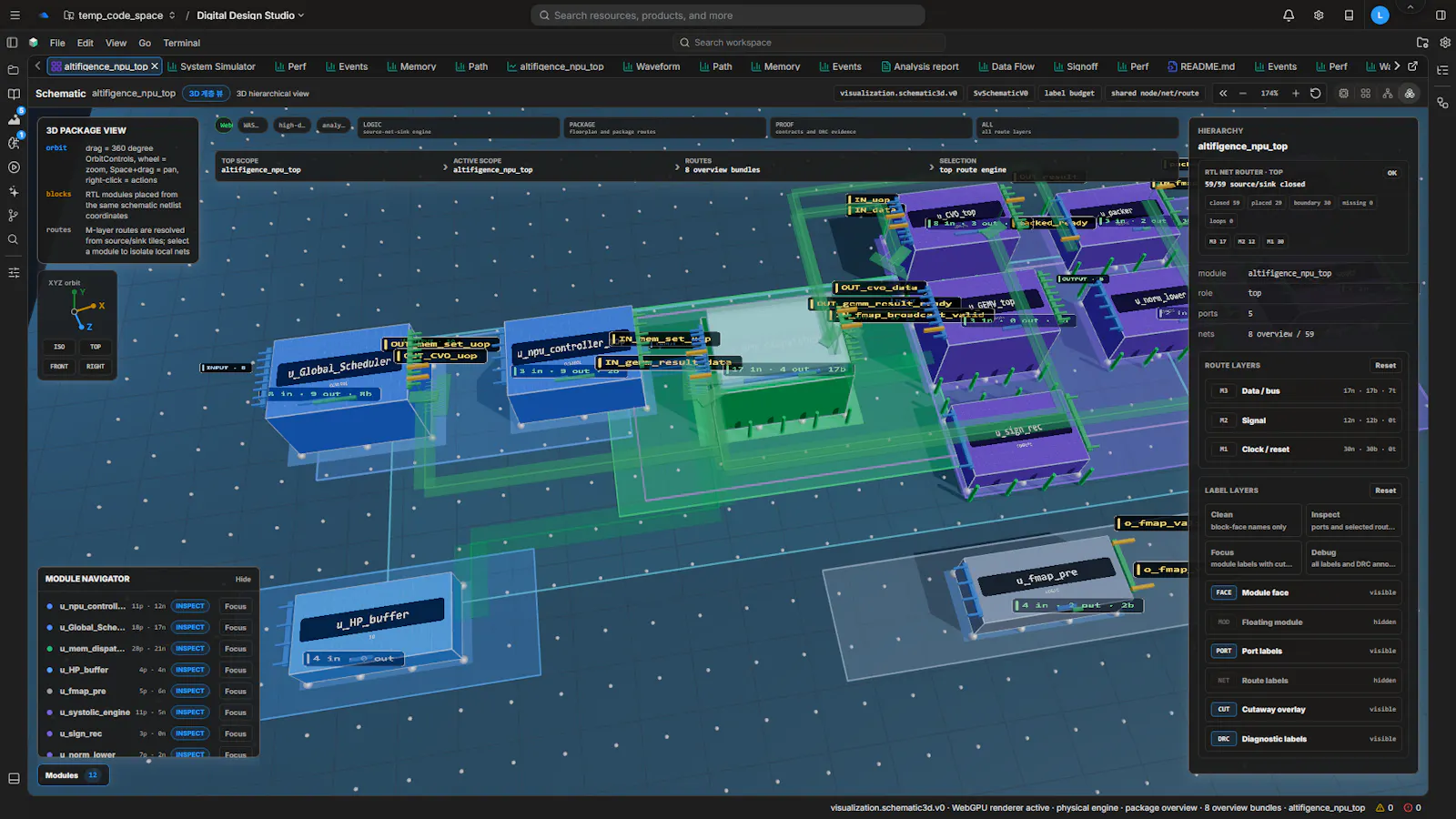Open the hamburger menu at top-left
The width and height of the screenshot is (1456, 819).
click(15, 15)
